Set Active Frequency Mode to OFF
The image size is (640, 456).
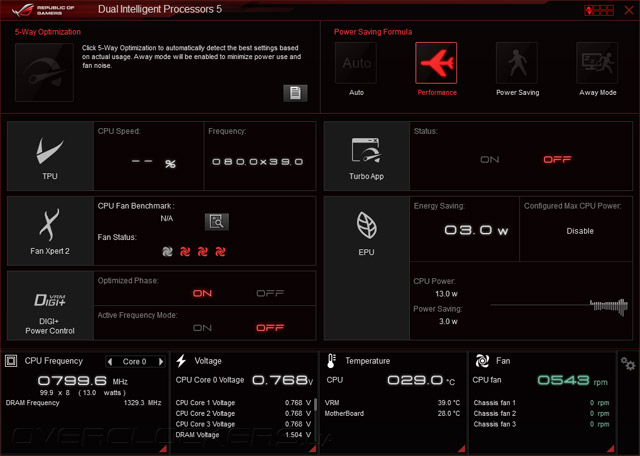pos(270,328)
